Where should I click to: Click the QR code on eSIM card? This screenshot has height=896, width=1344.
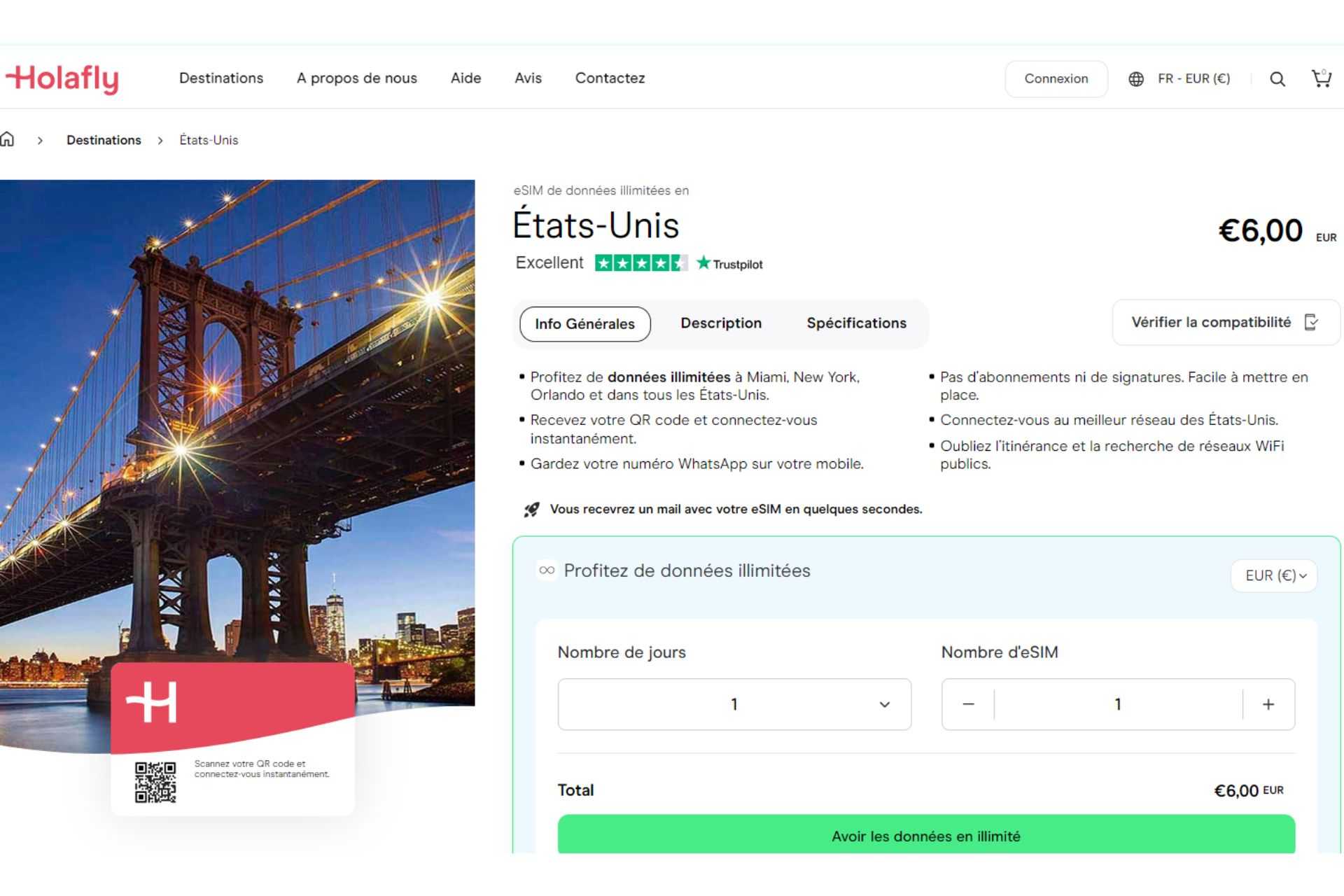tap(155, 782)
